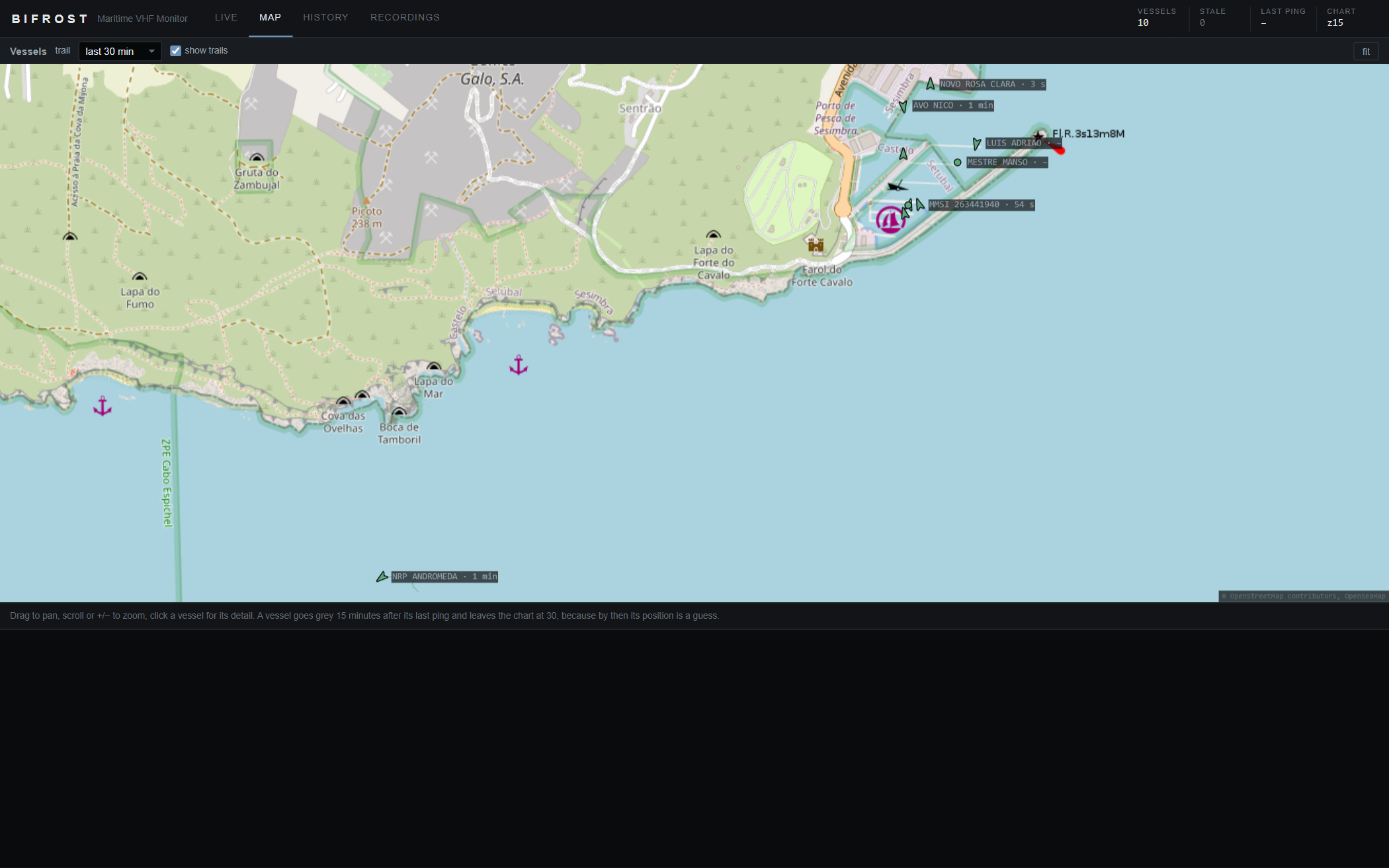The image size is (1389, 868).
Task: Click the MESTRE MANSO label
Action: pos(1007,163)
